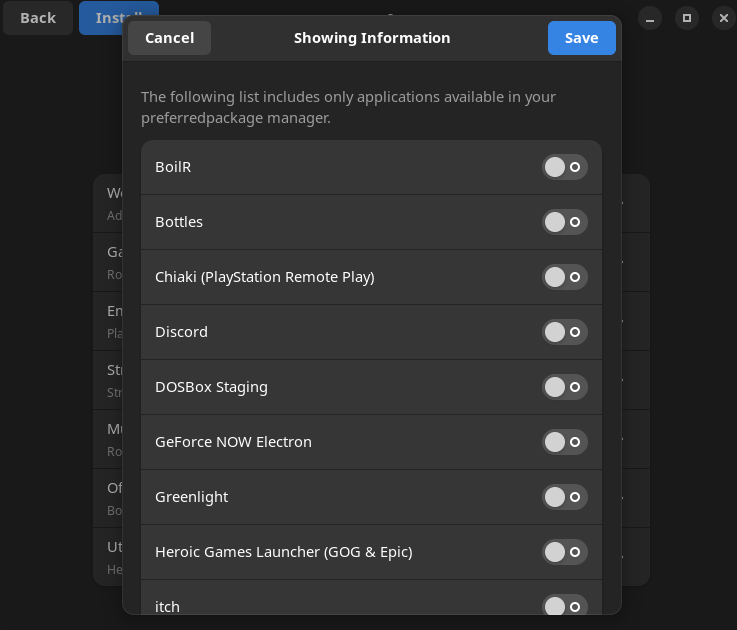
Task: Toggle Chiaki (PlayStation Remote Play) switch
Action: tap(565, 277)
